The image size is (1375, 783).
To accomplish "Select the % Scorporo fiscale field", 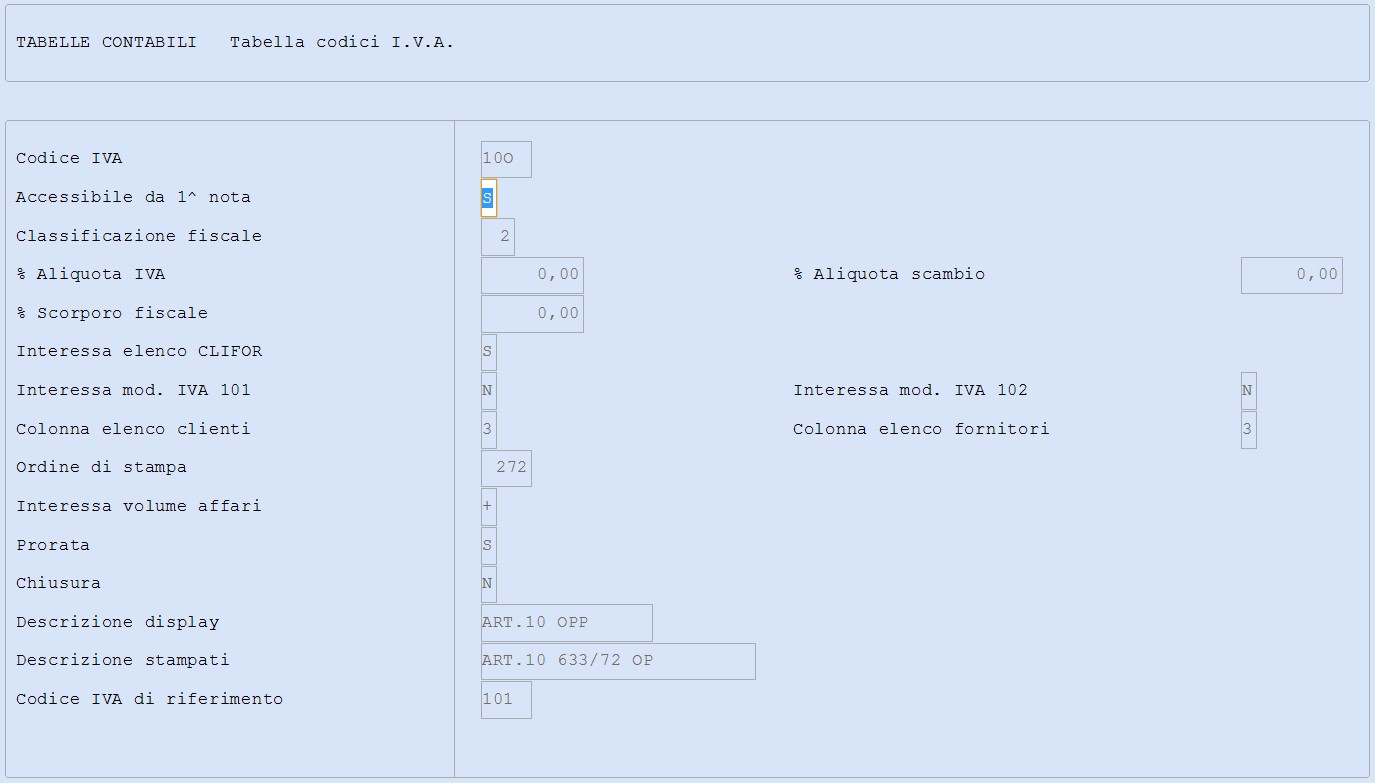I will tap(532, 314).
